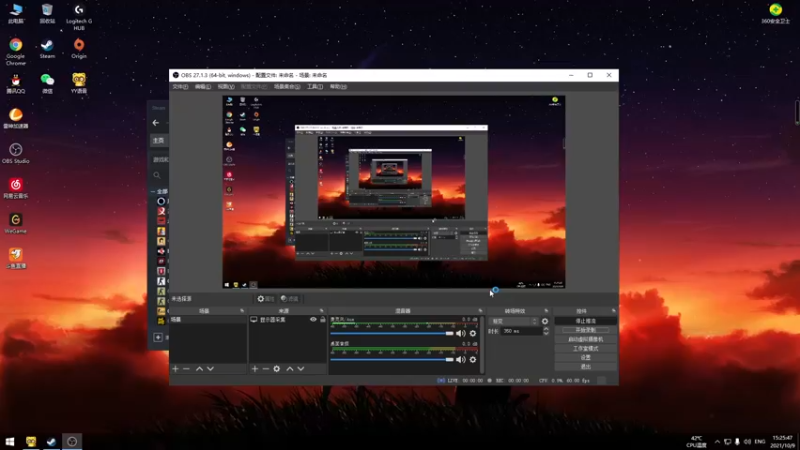Move the scene up in the list

click(x=199, y=368)
